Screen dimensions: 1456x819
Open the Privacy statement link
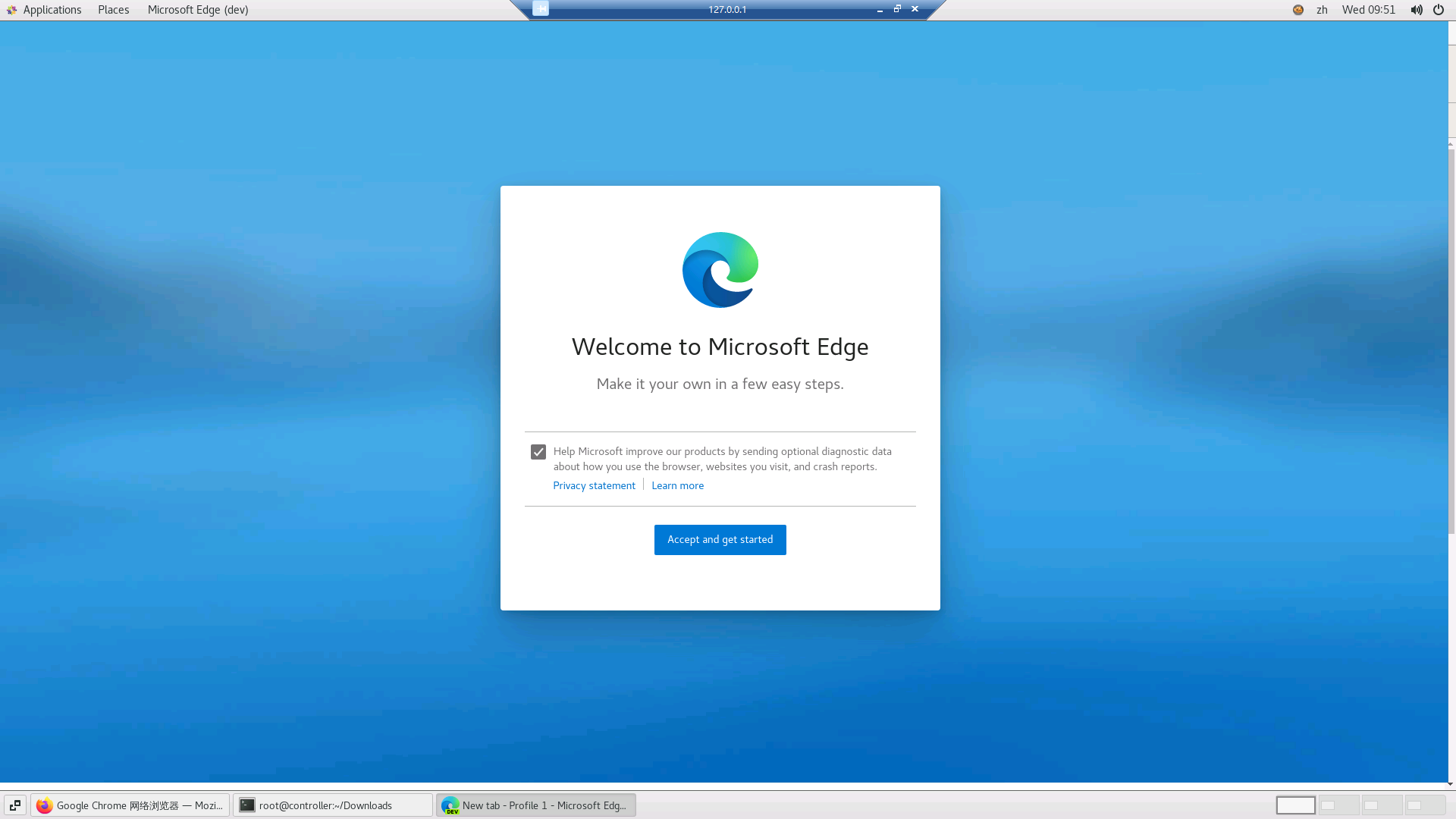click(594, 485)
